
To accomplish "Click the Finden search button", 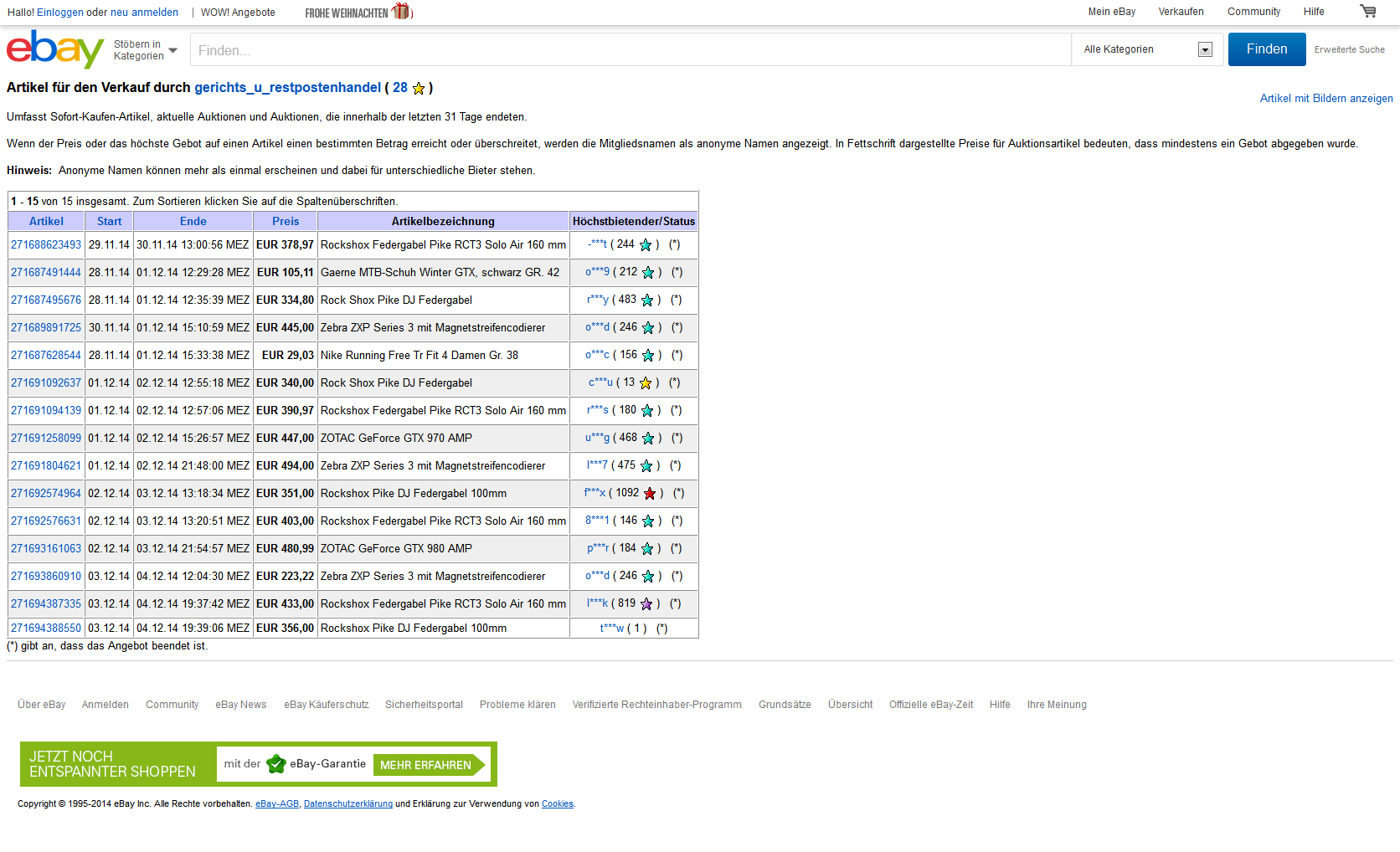I will 1267,49.
